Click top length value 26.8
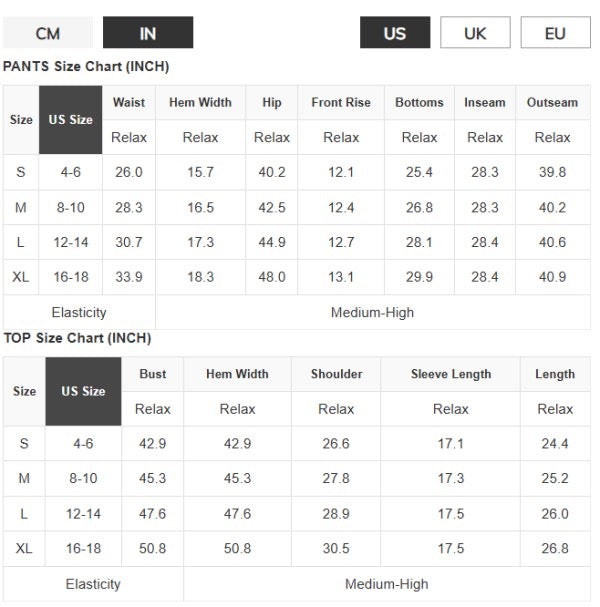Image resolution: width=600 pixels, height=607 pixels. [554, 549]
